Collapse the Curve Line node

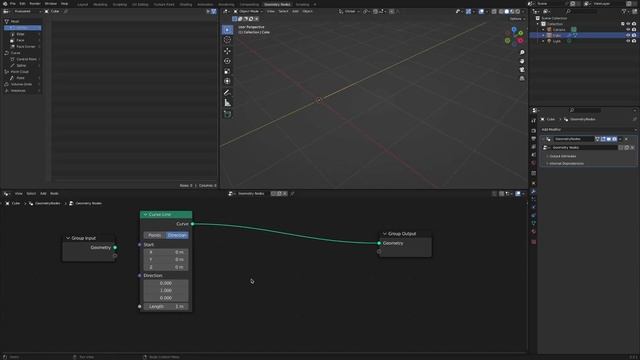pyautogui.click(x=145, y=215)
